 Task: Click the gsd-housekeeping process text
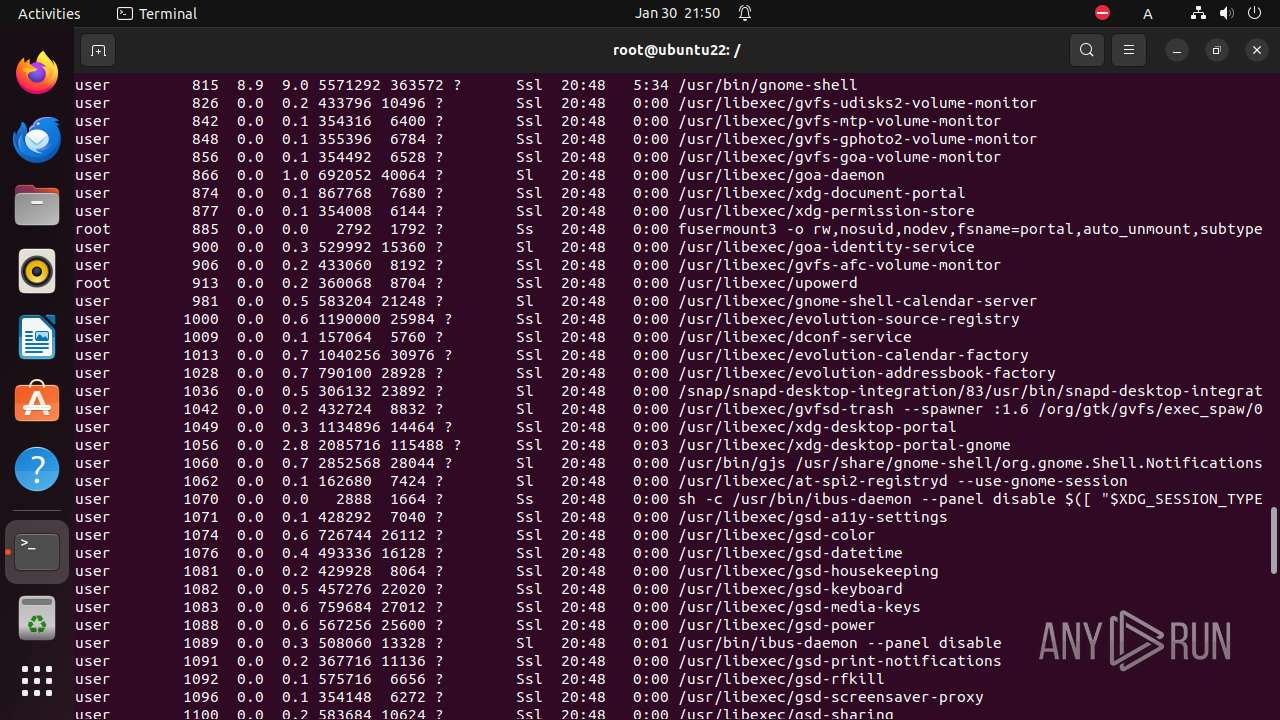[x=808, y=571]
